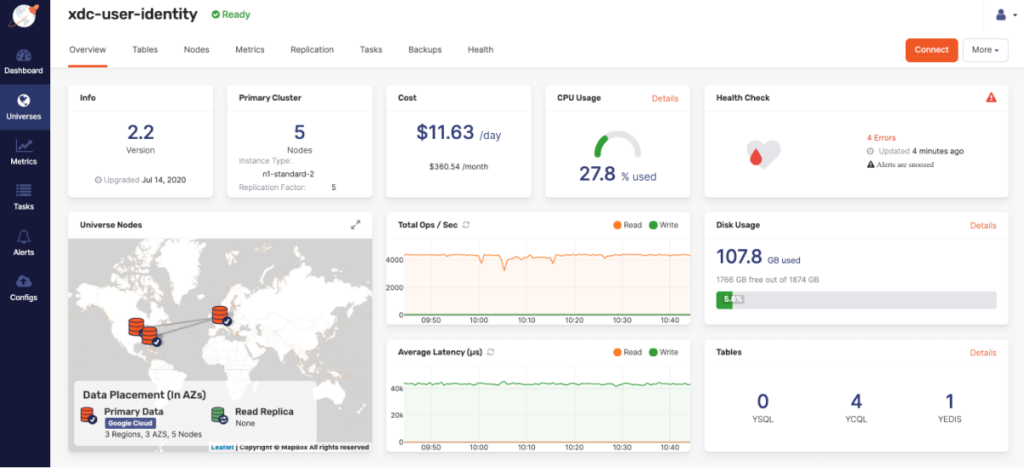Viewport: 1024px width, 468px height.
Task: Click the YSQL table count 0
Action: tap(763, 401)
